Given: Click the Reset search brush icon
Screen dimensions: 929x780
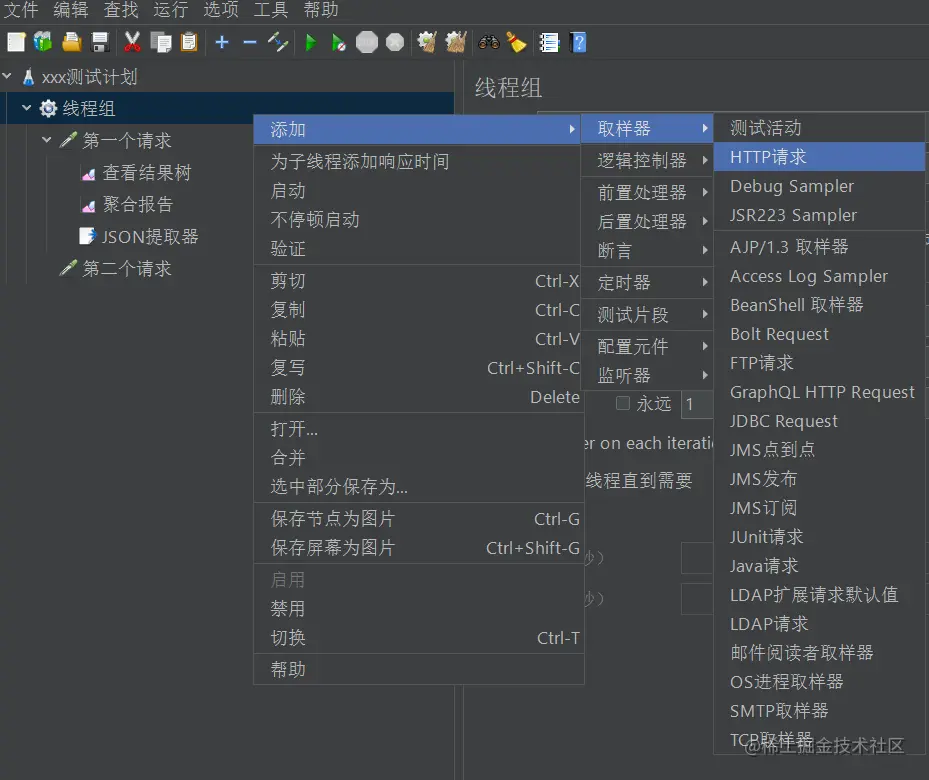Looking at the screenshot, I should [x=517, y=43].
